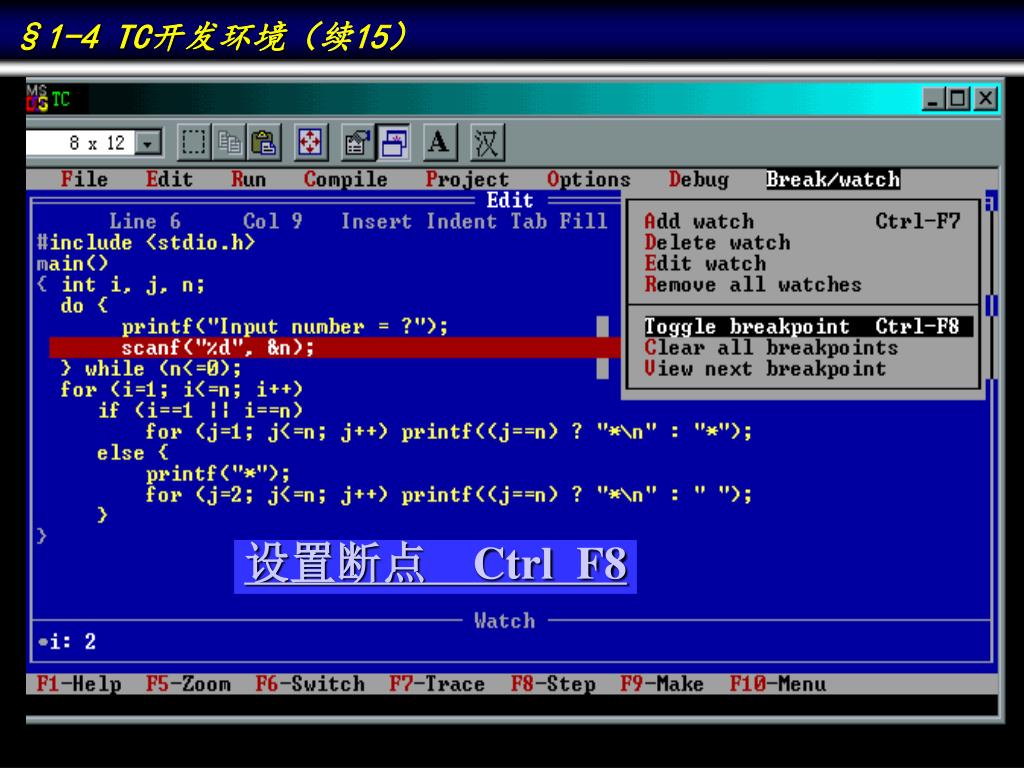Toggle full screen with the arrows icon
Viewport: 1024px width, 768px height.
(310, 142)
